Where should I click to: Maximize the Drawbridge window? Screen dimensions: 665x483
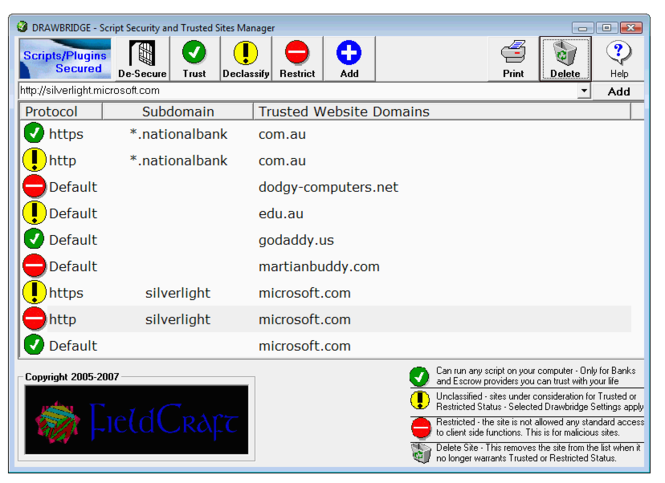[x=606, y=28]
